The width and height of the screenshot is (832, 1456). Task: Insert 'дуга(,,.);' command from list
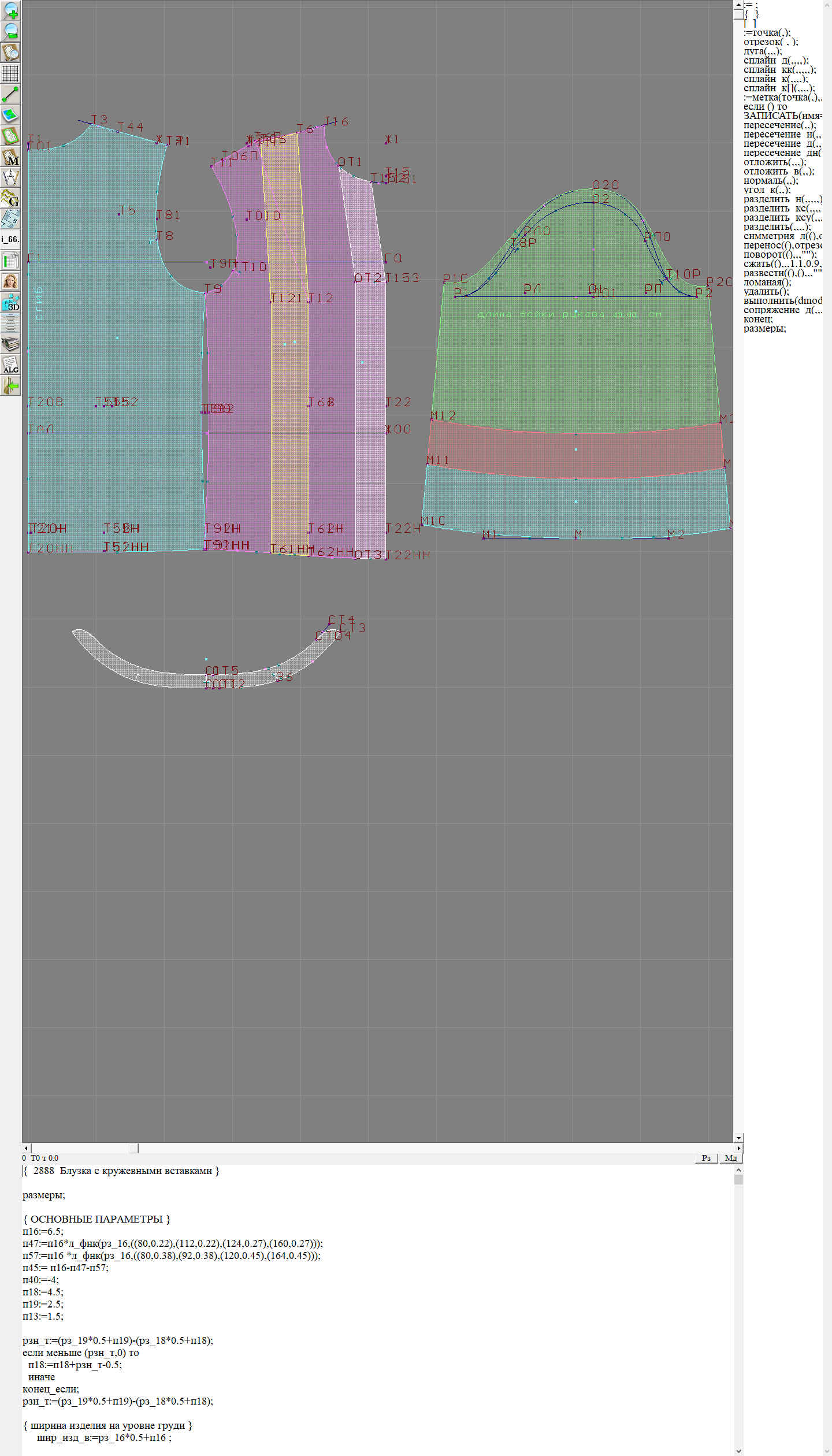(763, 51)
